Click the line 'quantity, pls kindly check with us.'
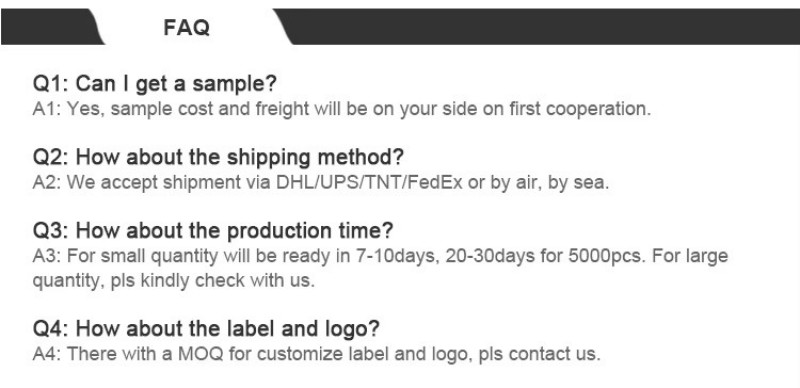This screenshot has height=388, width=800. pyautogui.click(x=173, y=280)
